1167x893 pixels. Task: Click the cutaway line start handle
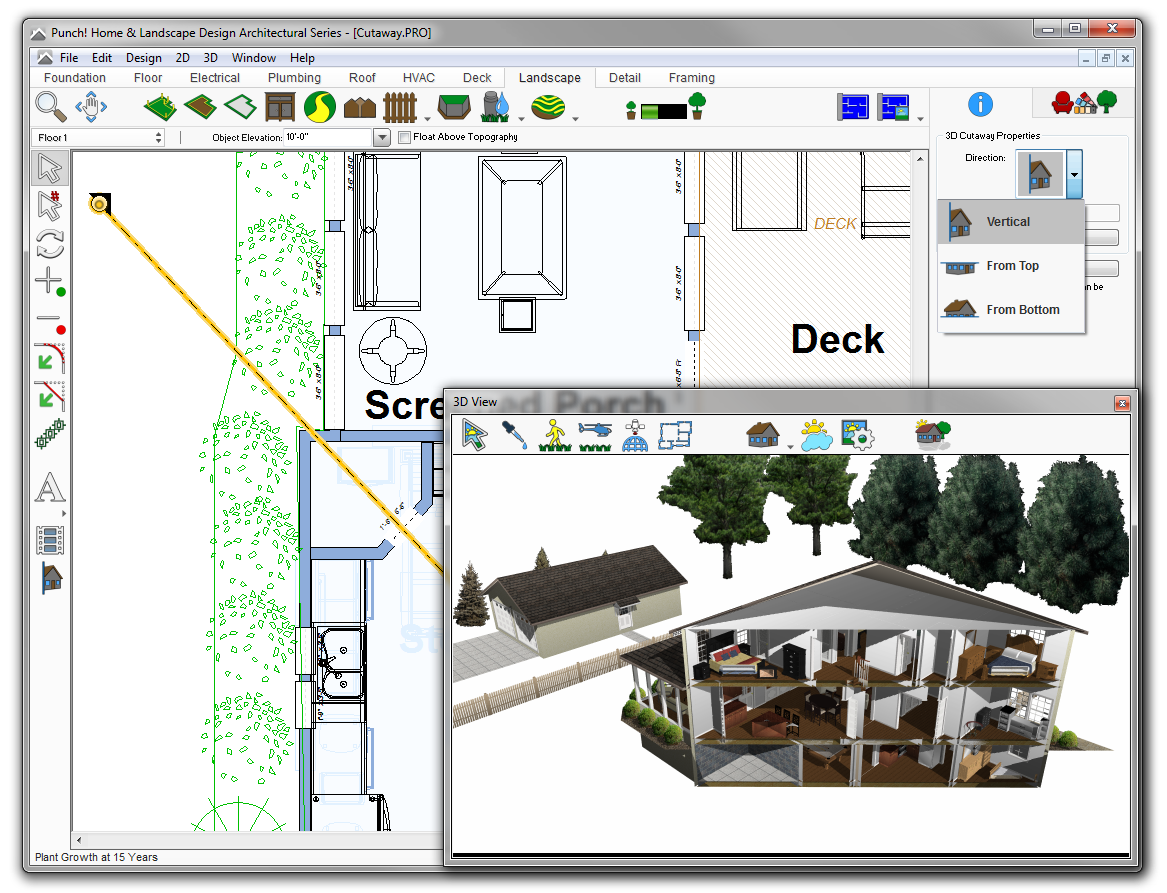tap(99, 203)
